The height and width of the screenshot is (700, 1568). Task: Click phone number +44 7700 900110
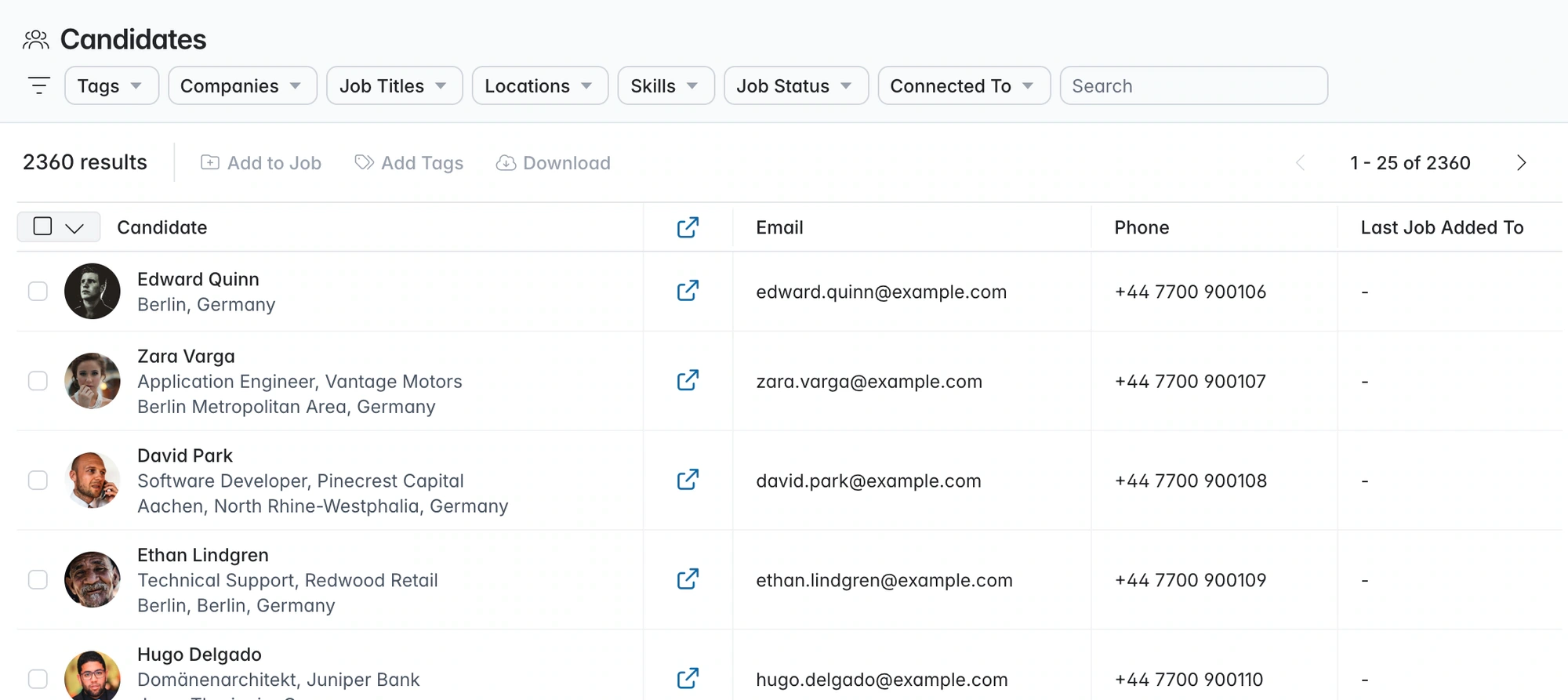click(x=1189, y=680)
